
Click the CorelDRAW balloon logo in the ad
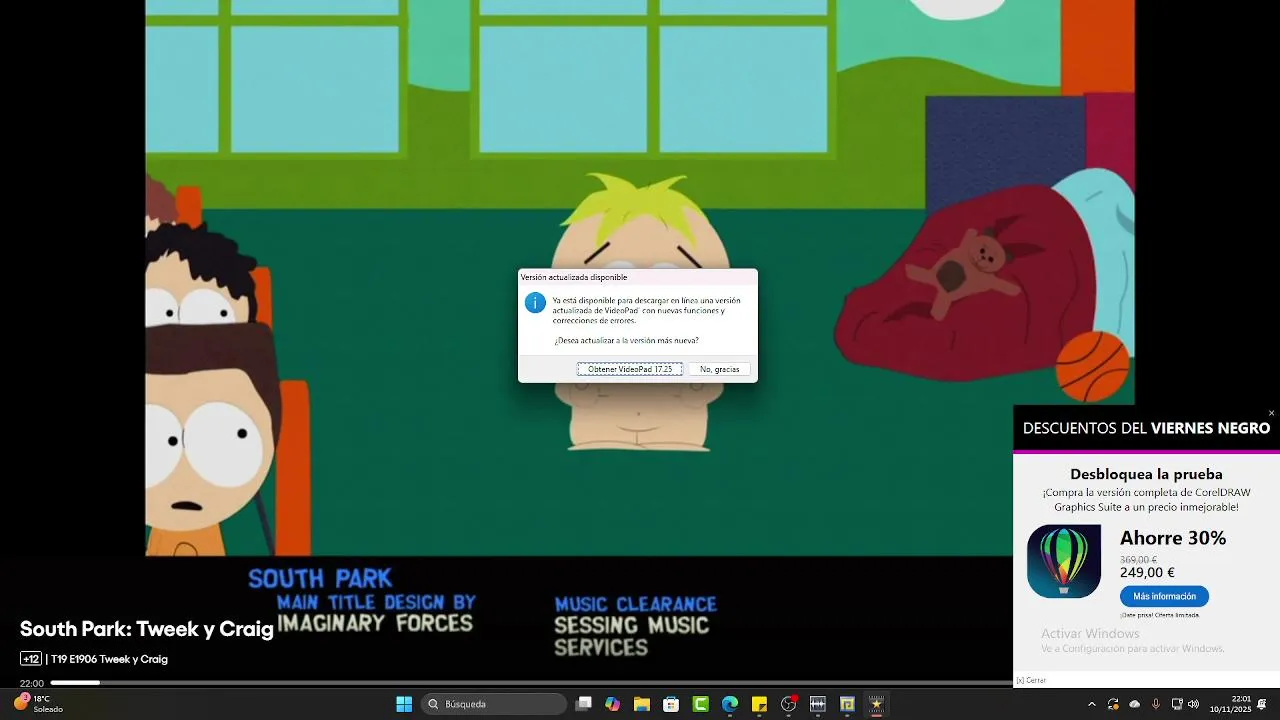(x=1064, y=561)
